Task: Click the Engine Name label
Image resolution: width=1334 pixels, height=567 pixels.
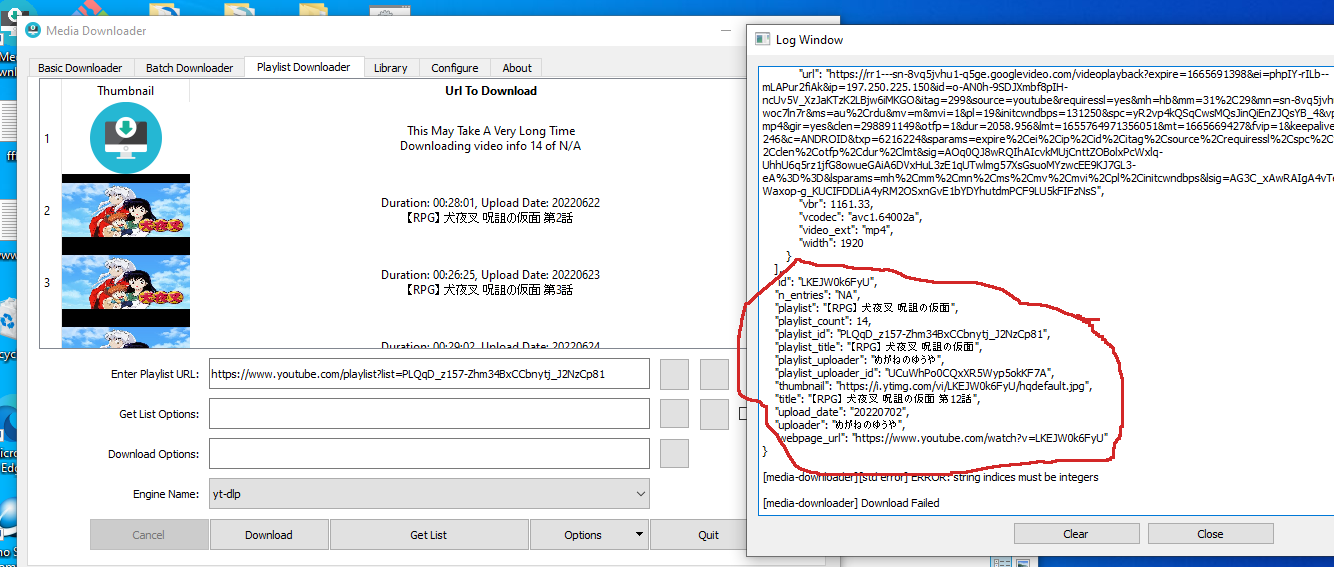Action: 165,494
